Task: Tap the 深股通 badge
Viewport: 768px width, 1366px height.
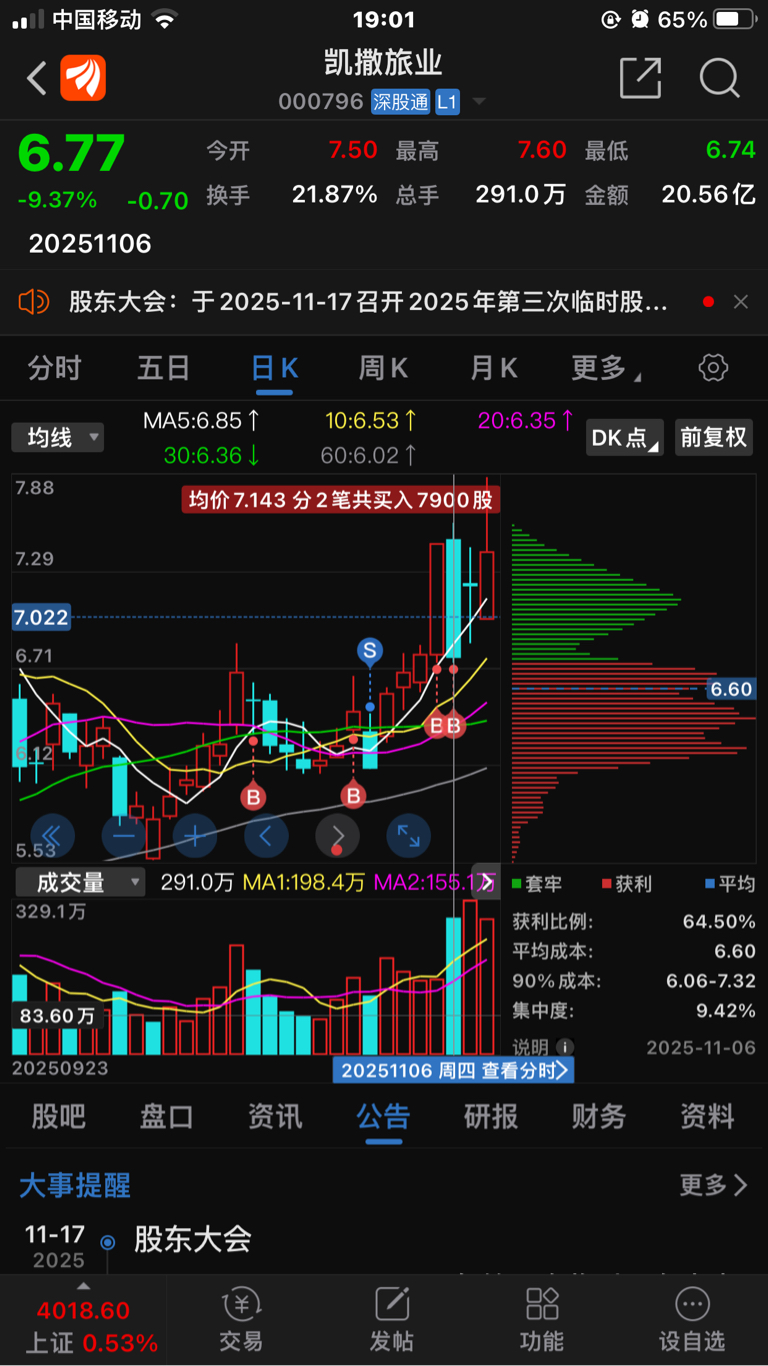Action: pos(400,102)
